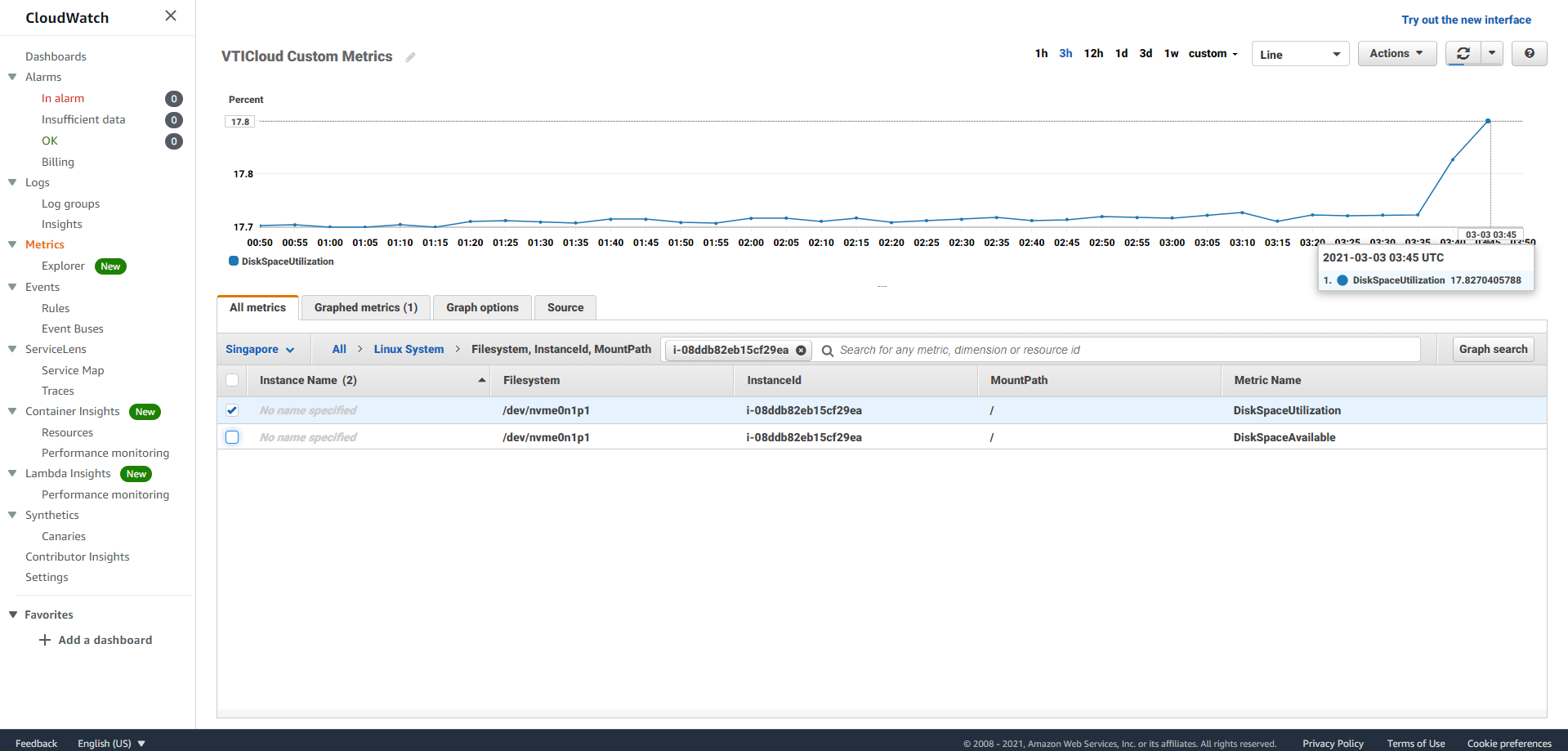Screen dimensions: 1568x751
Task: Open the Privacy Policy link
Action: point(1333,743)
